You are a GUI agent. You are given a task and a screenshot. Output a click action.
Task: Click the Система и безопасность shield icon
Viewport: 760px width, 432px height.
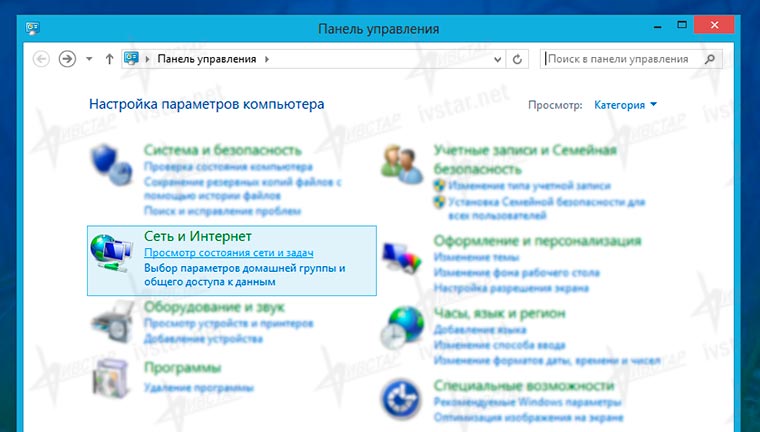click(111, 164)
